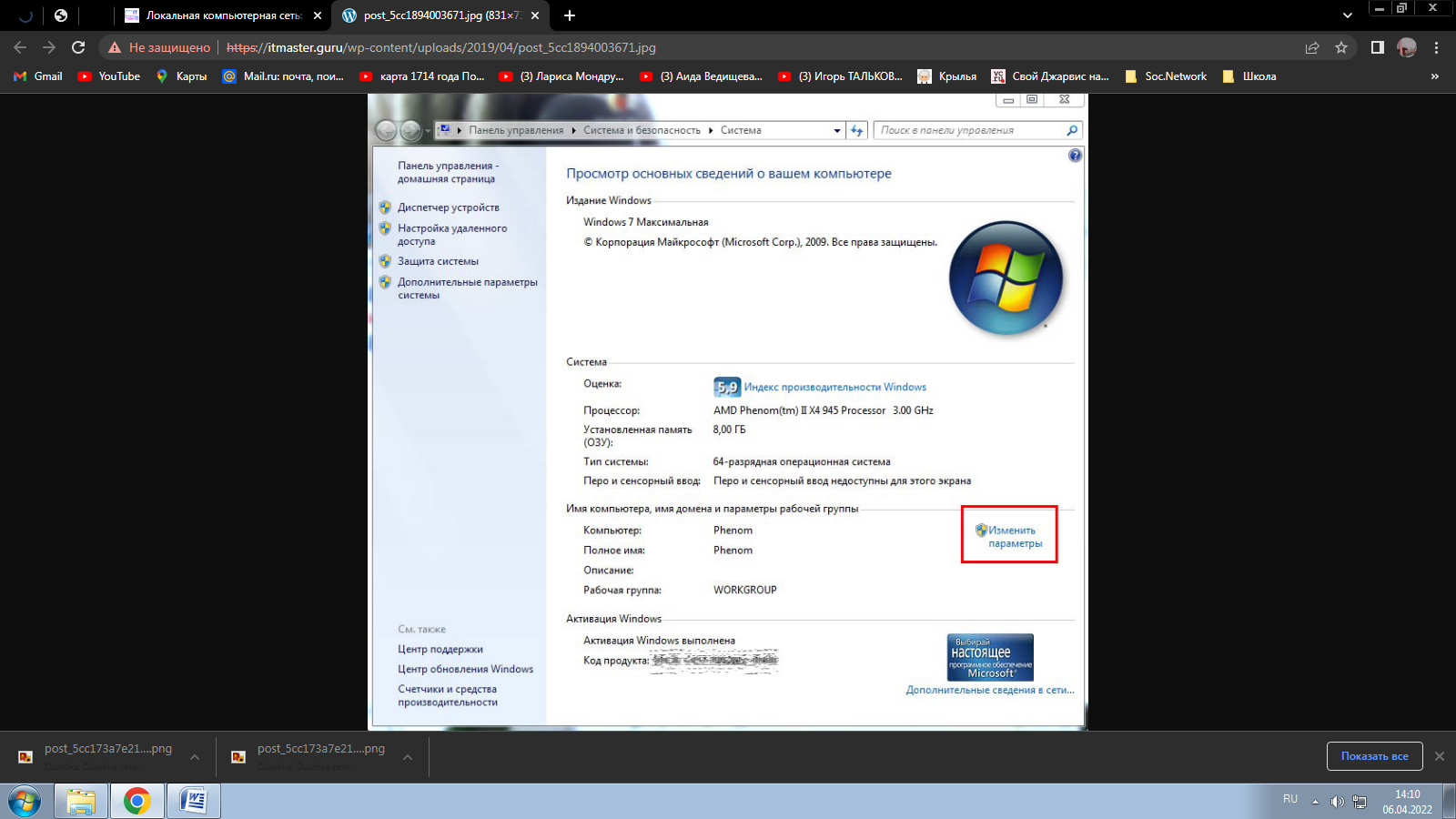Click Система и безопасность breadcrumb in image
Viewport: 1456px width, 819px height.
pyautogui.click(x=642, y=130)
